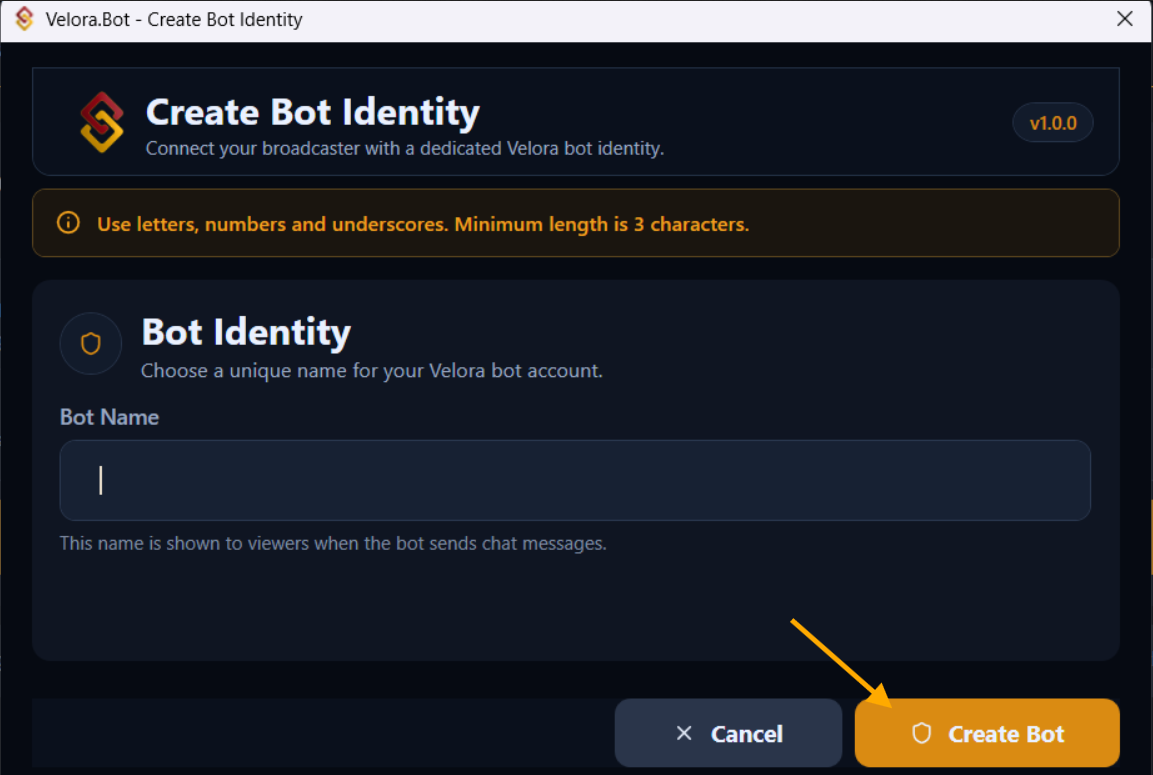Screen dimensions: 1153x775
Task: Close the Create Bot Identity window
Action: [x=1124, y=19]
